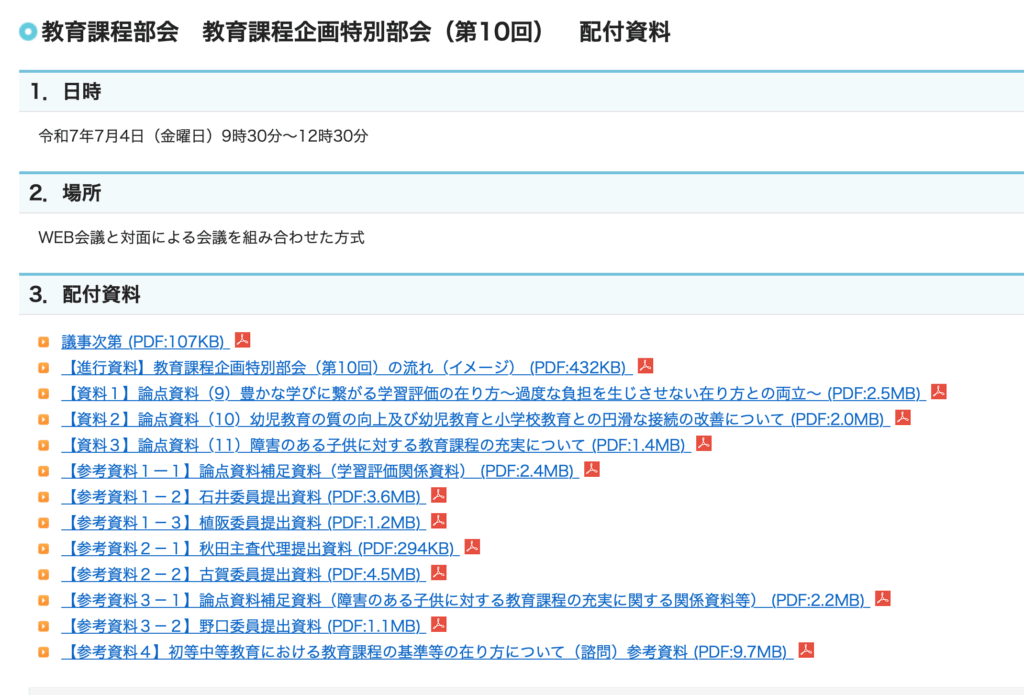The width and height of the screenshot is (1024, 695).
Task: Click PDF icon beside 古賀委員提出資料
Action: 438,574
